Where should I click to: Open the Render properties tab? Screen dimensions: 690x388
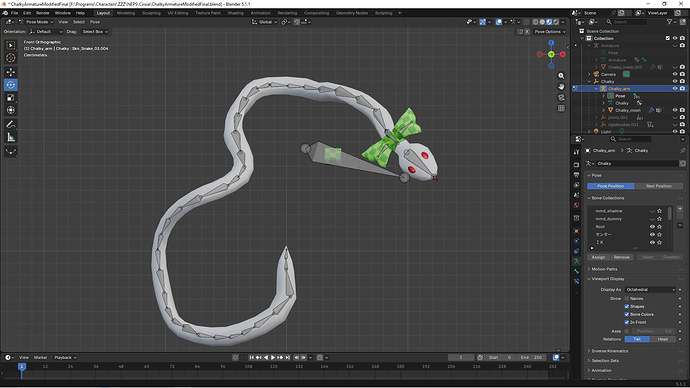pyautogui.click(x=576, y=165)
